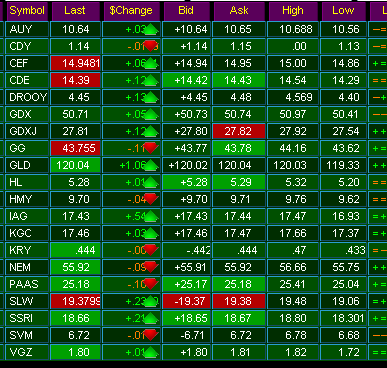Image resolution: width=387 pixels, height=368 pixels.
Task: Click the Ask column header
Action: (x=239, y=11)
